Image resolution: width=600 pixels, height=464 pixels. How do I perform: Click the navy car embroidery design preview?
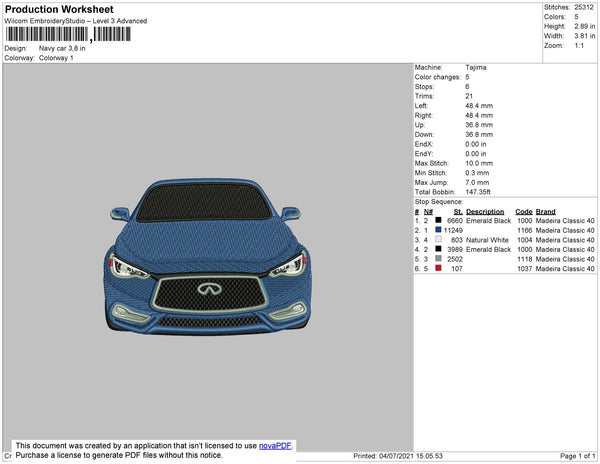pyautogui.click(x=206, y=255)
